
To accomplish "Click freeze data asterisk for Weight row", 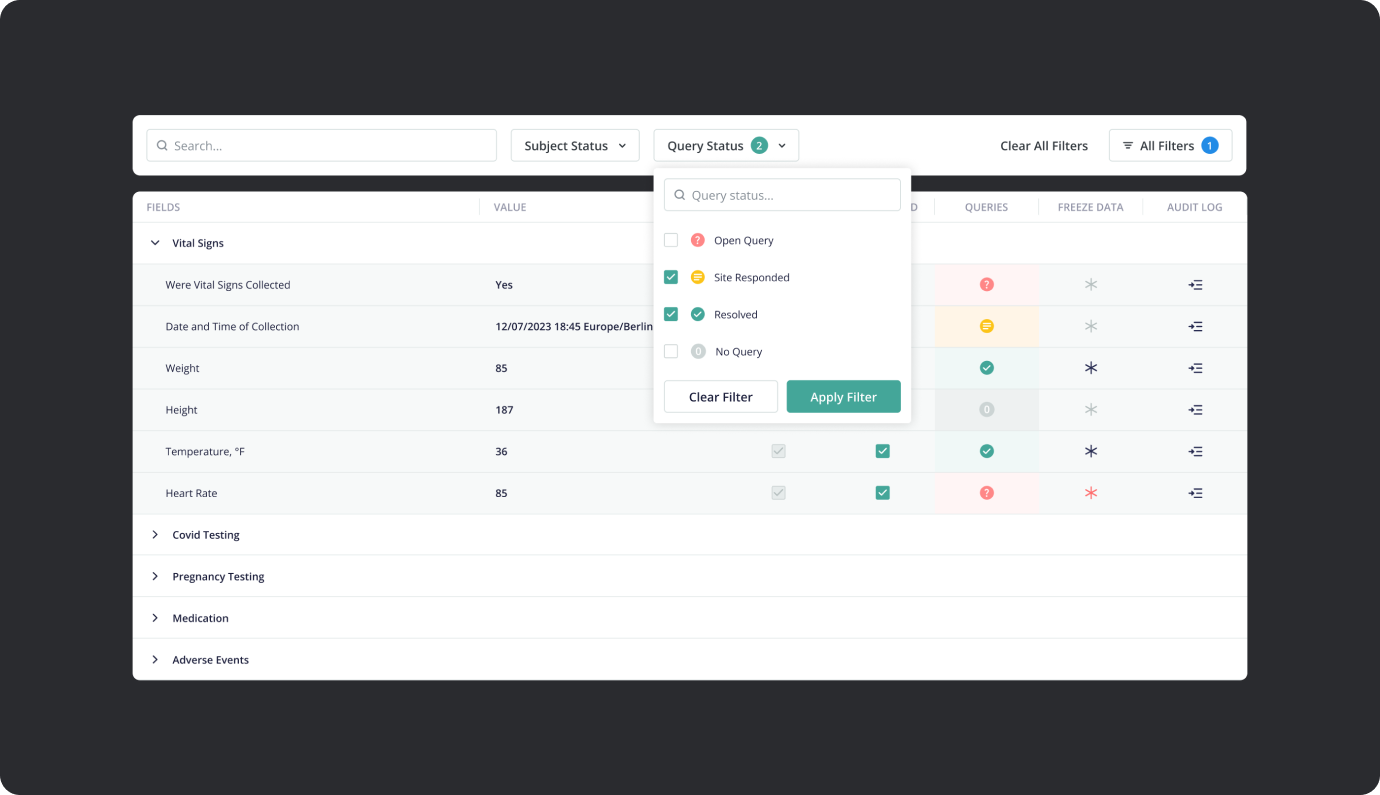I will 1091,368.
